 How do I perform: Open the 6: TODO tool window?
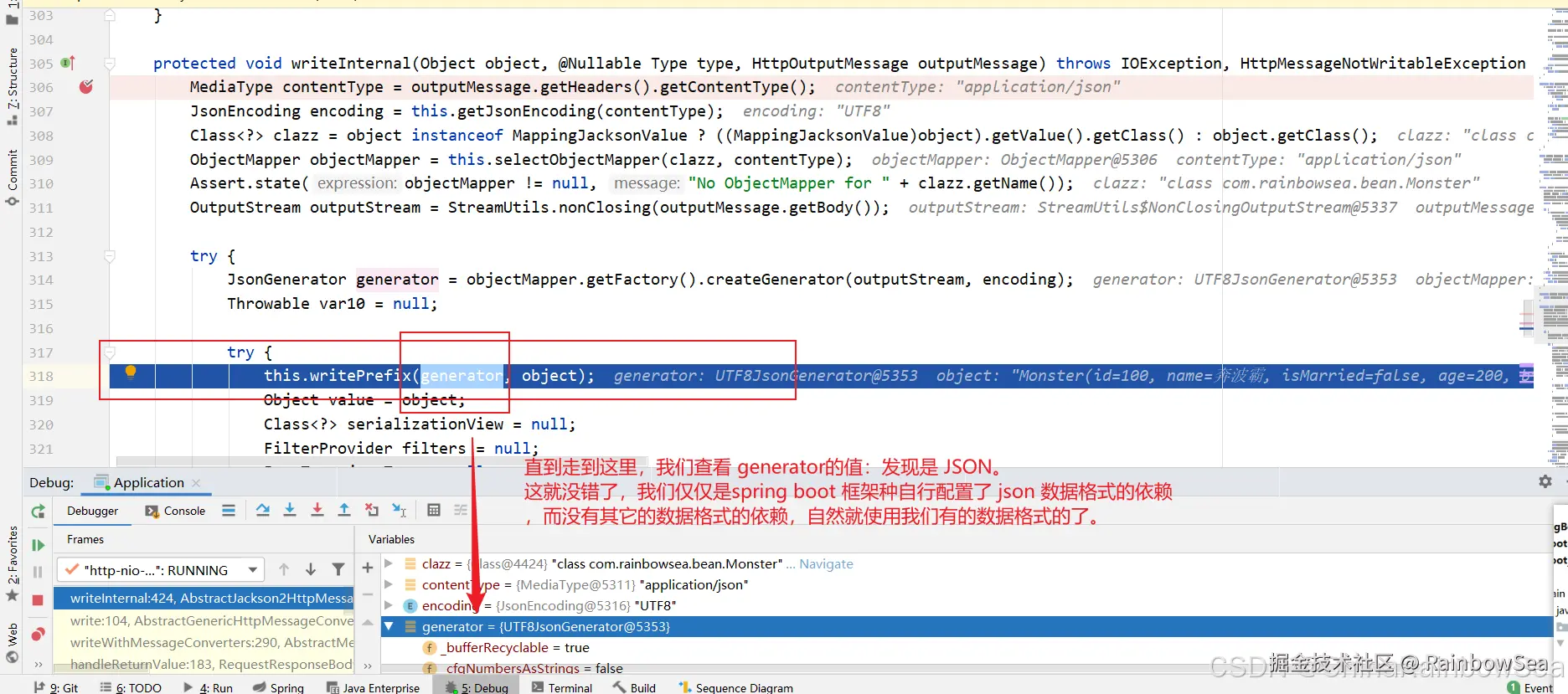pyautogui.click(x=131, y=687)
